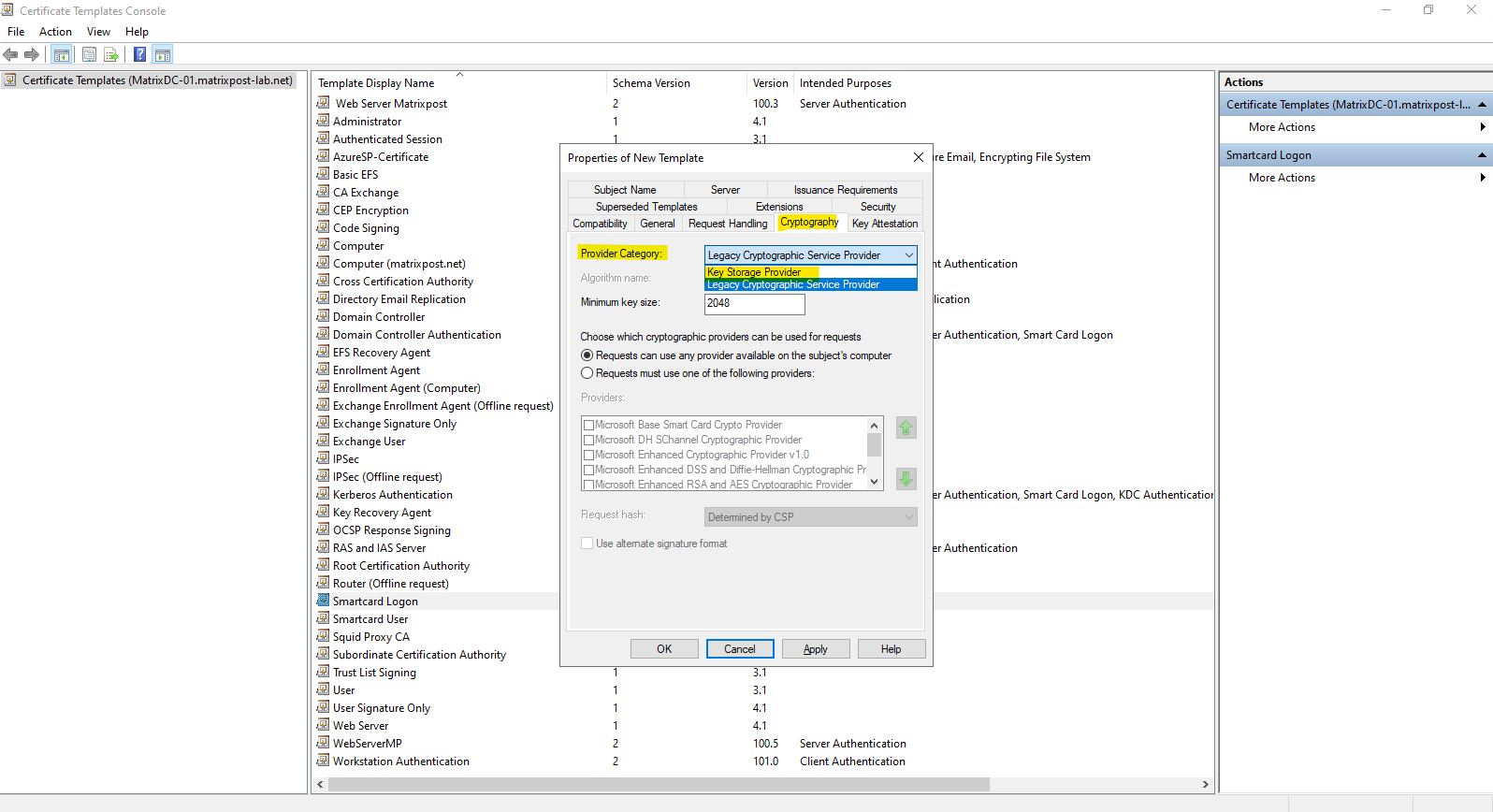Viewport: 1493px width, 812px height.
Task: Toggle the Show/Hide Console Tree toolbar icon
Action: tap(62, 54)
